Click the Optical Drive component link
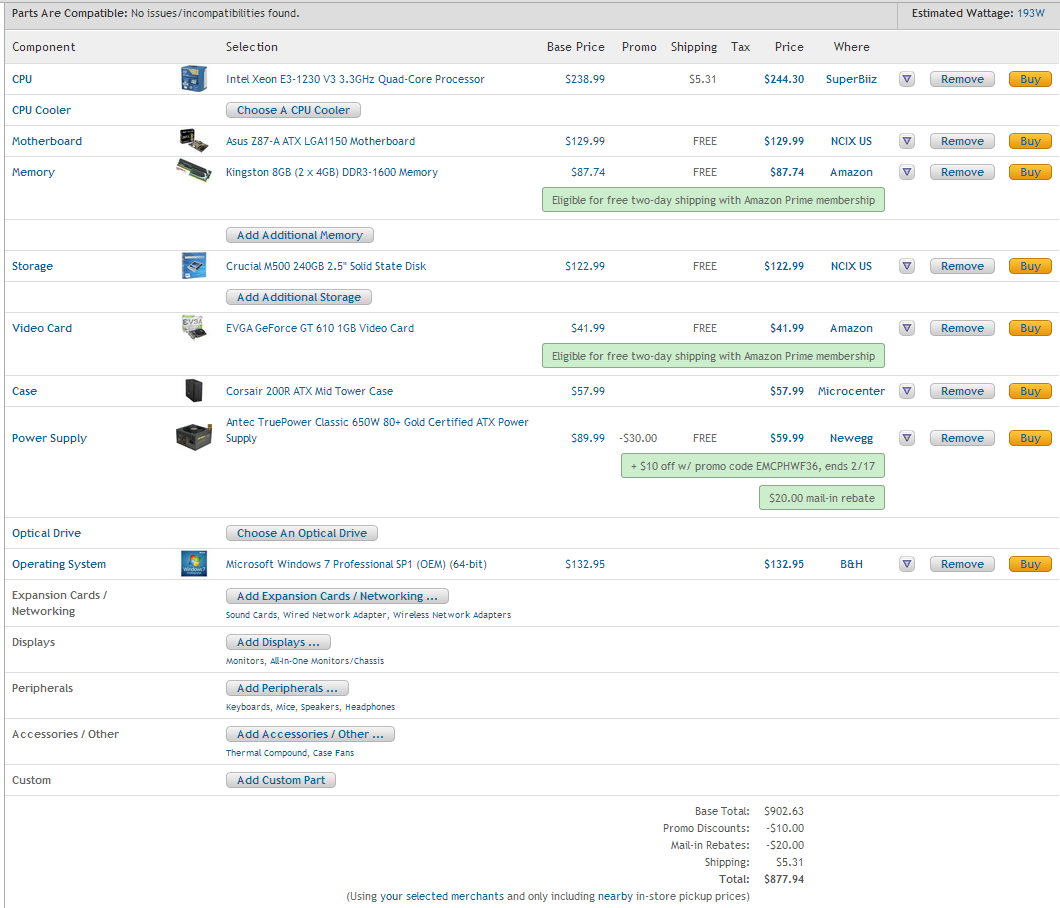 pos(46,533)
